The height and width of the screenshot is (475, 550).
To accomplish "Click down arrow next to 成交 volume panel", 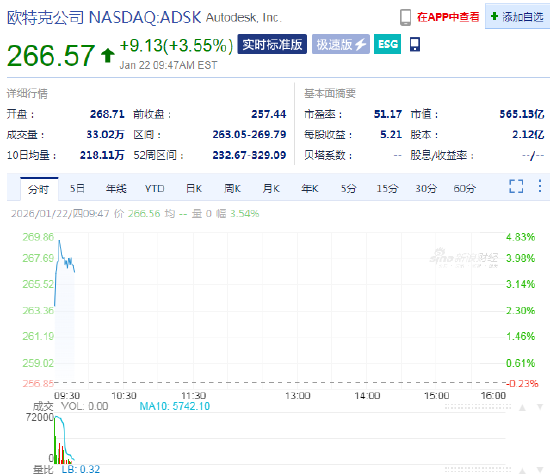I will click(540, 407).
